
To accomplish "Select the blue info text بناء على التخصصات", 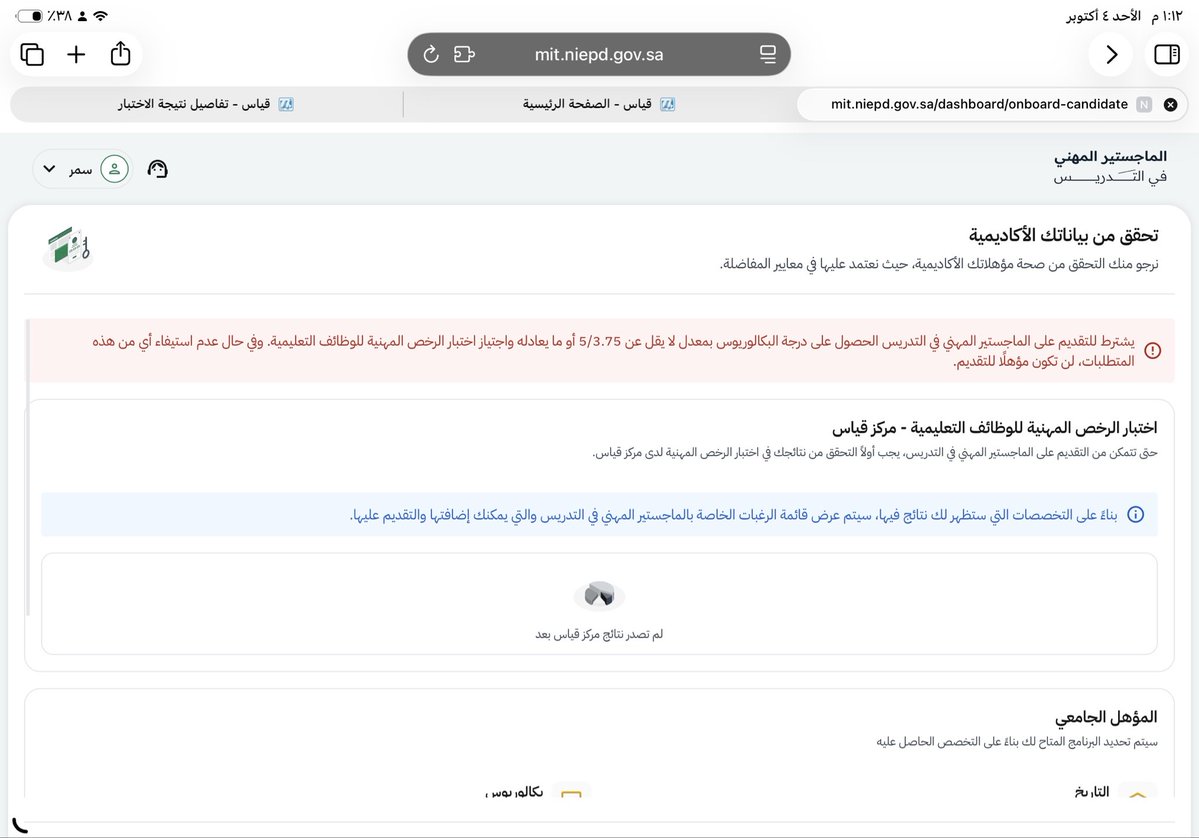I will click(734, 515).
